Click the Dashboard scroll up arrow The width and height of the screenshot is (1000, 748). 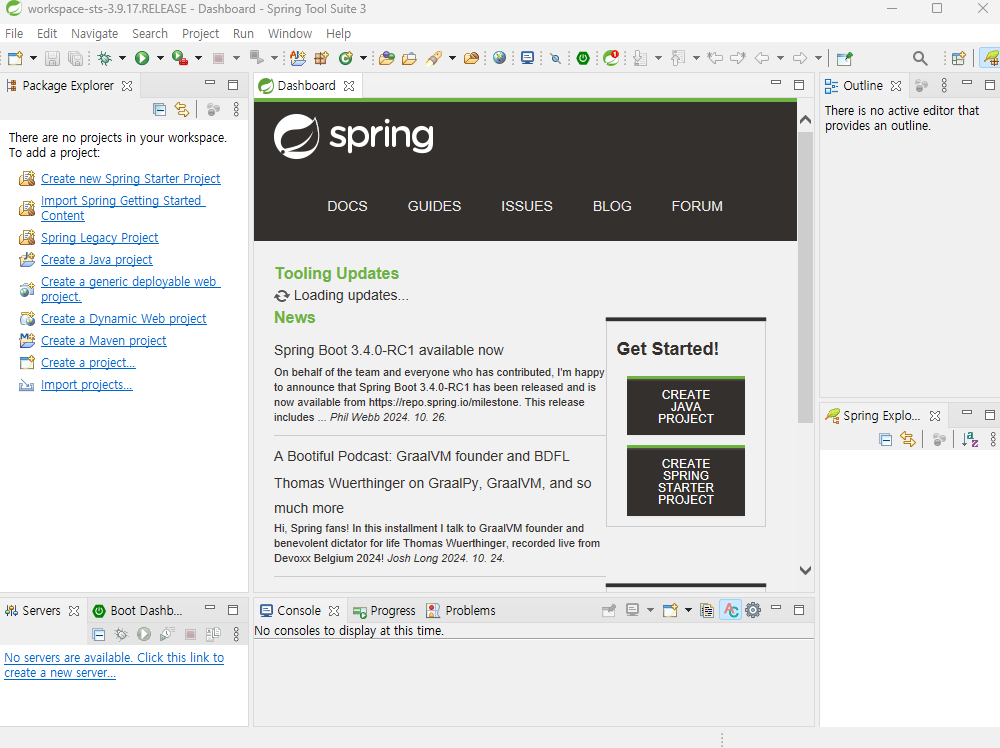click(x=805, y=120)
